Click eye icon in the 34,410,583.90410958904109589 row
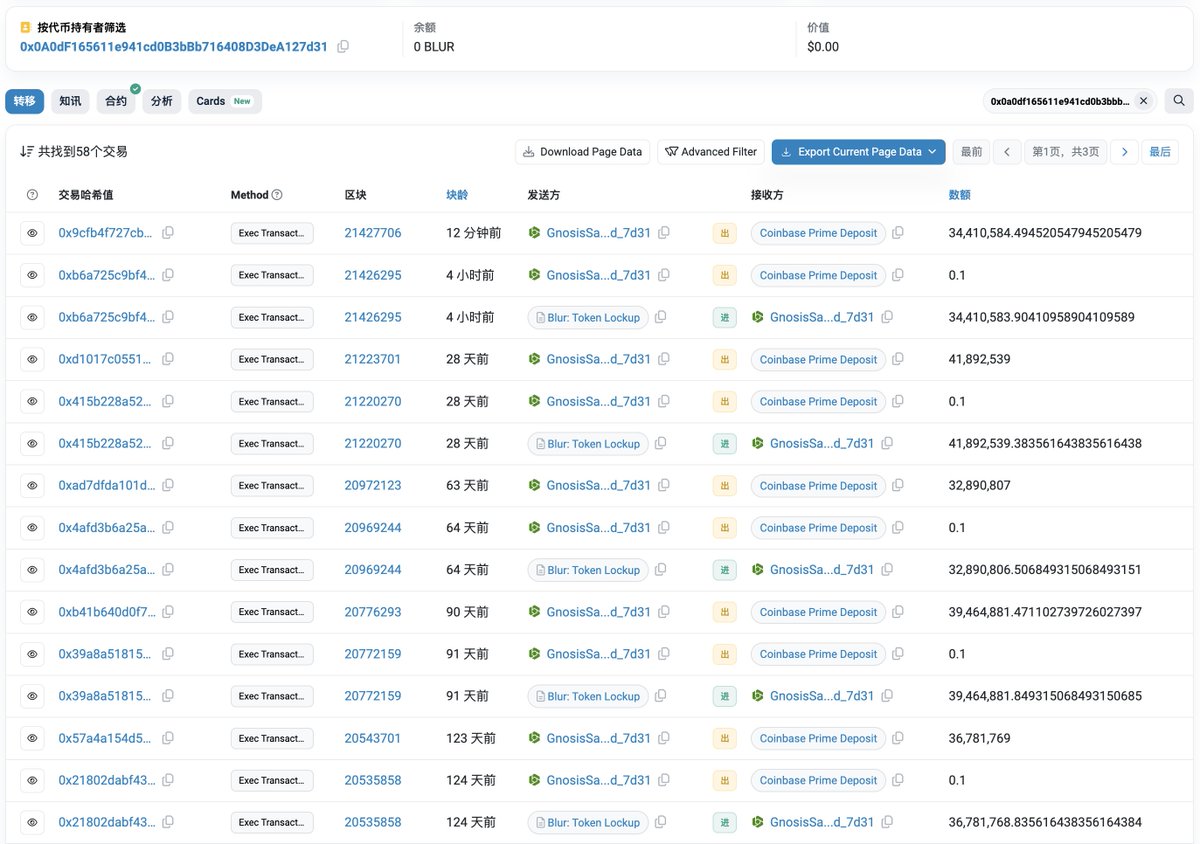Screen dimensions: 1200x844 pos(32,317)
